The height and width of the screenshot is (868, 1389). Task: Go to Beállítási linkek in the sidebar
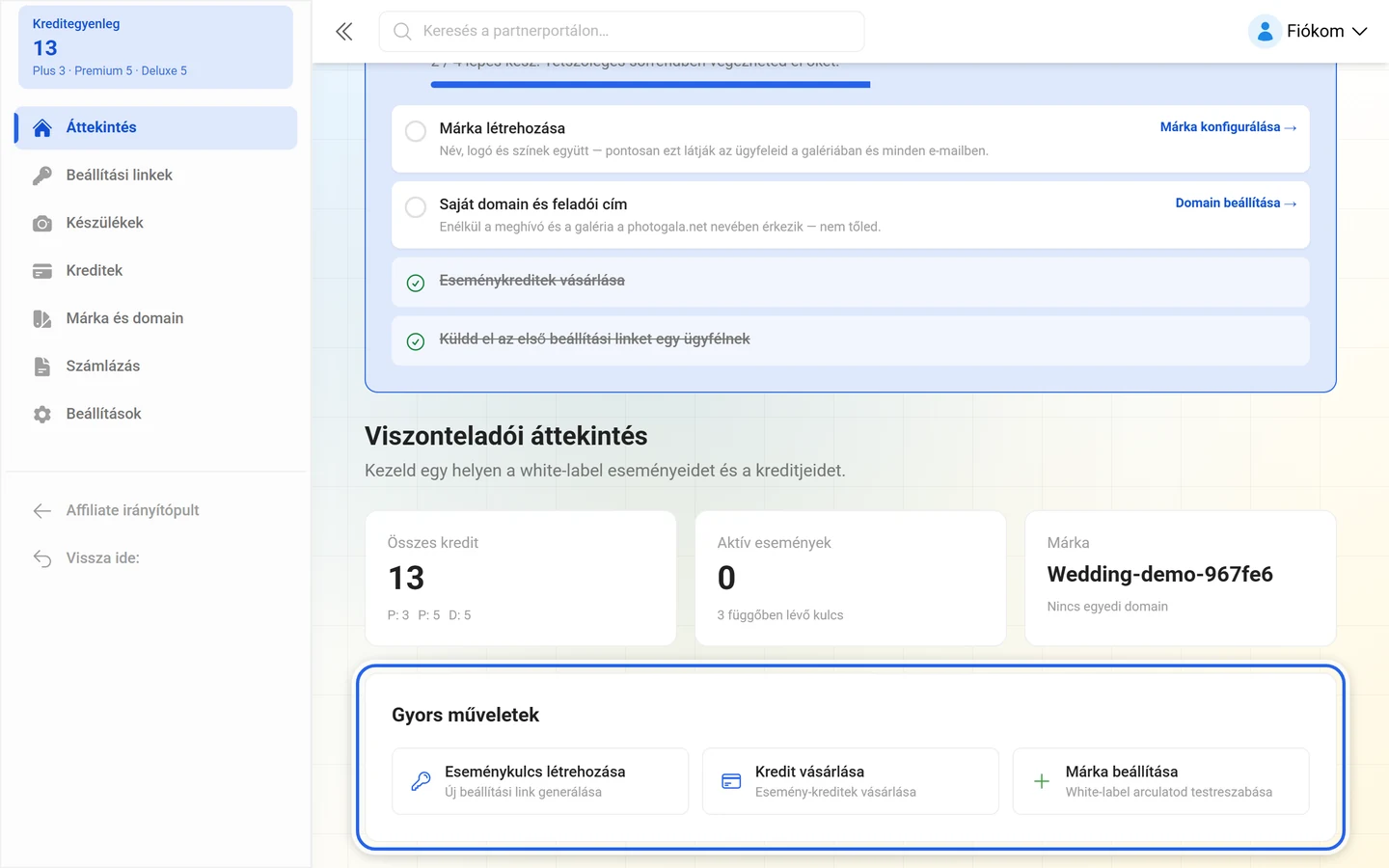(156, 176)
